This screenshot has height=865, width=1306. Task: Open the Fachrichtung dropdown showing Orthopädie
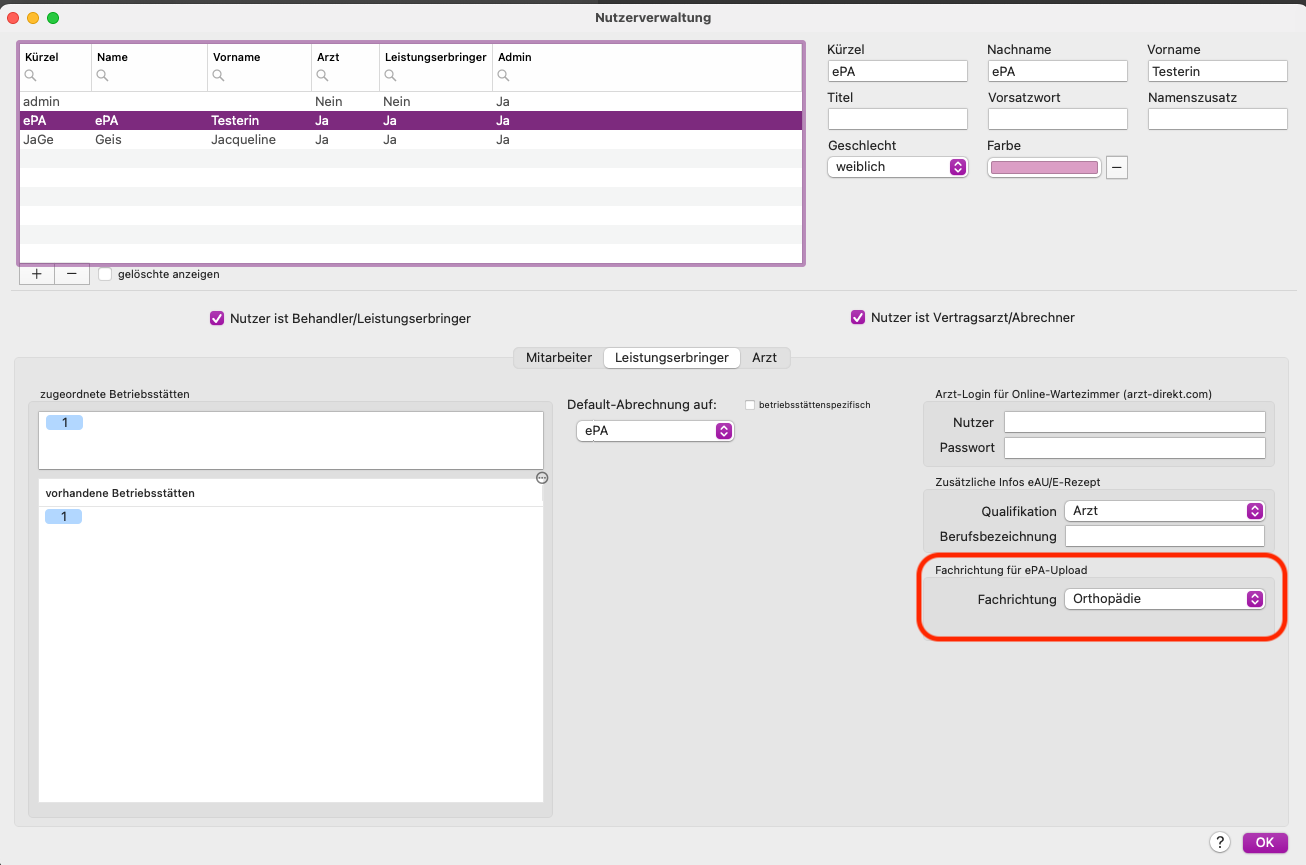coord(1164,599)
